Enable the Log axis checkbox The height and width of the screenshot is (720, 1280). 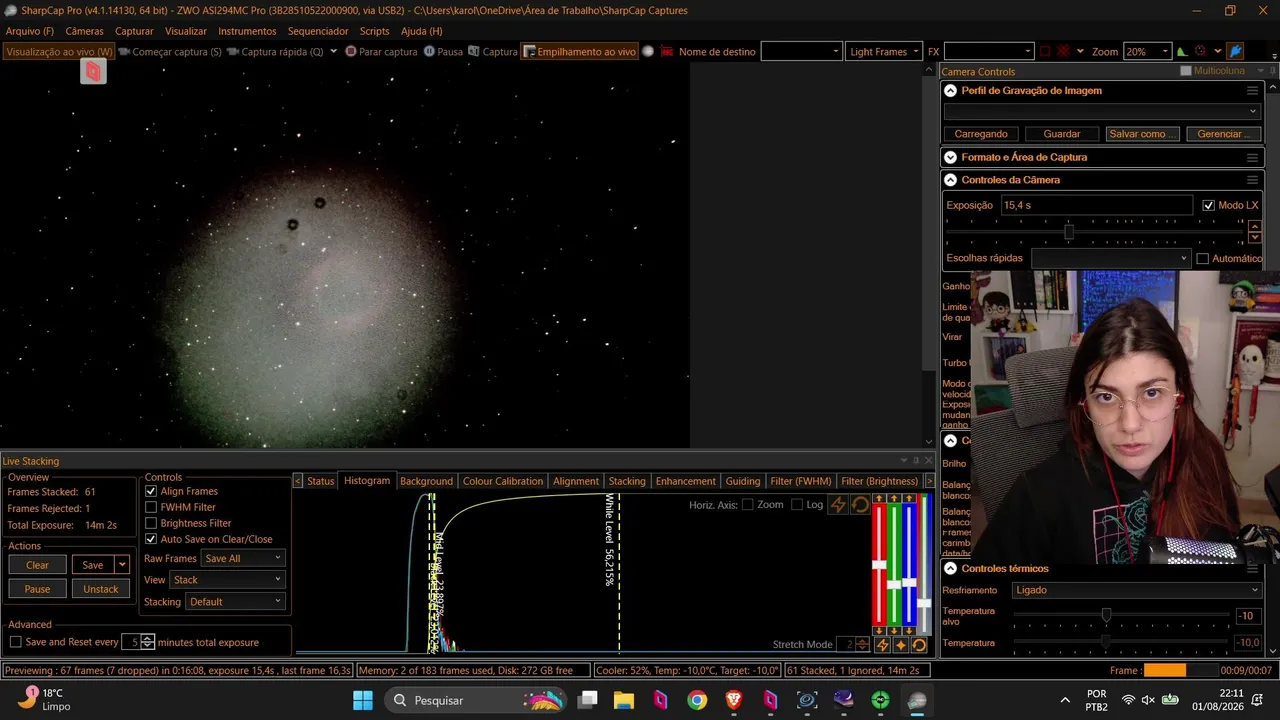(x=796, y=504)
